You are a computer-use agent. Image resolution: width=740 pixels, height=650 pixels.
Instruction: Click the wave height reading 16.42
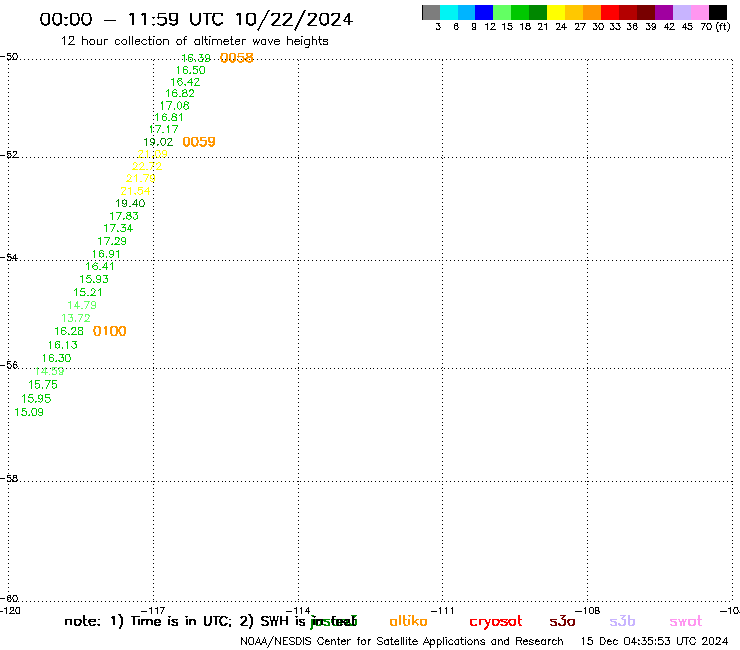pos(185,82)
